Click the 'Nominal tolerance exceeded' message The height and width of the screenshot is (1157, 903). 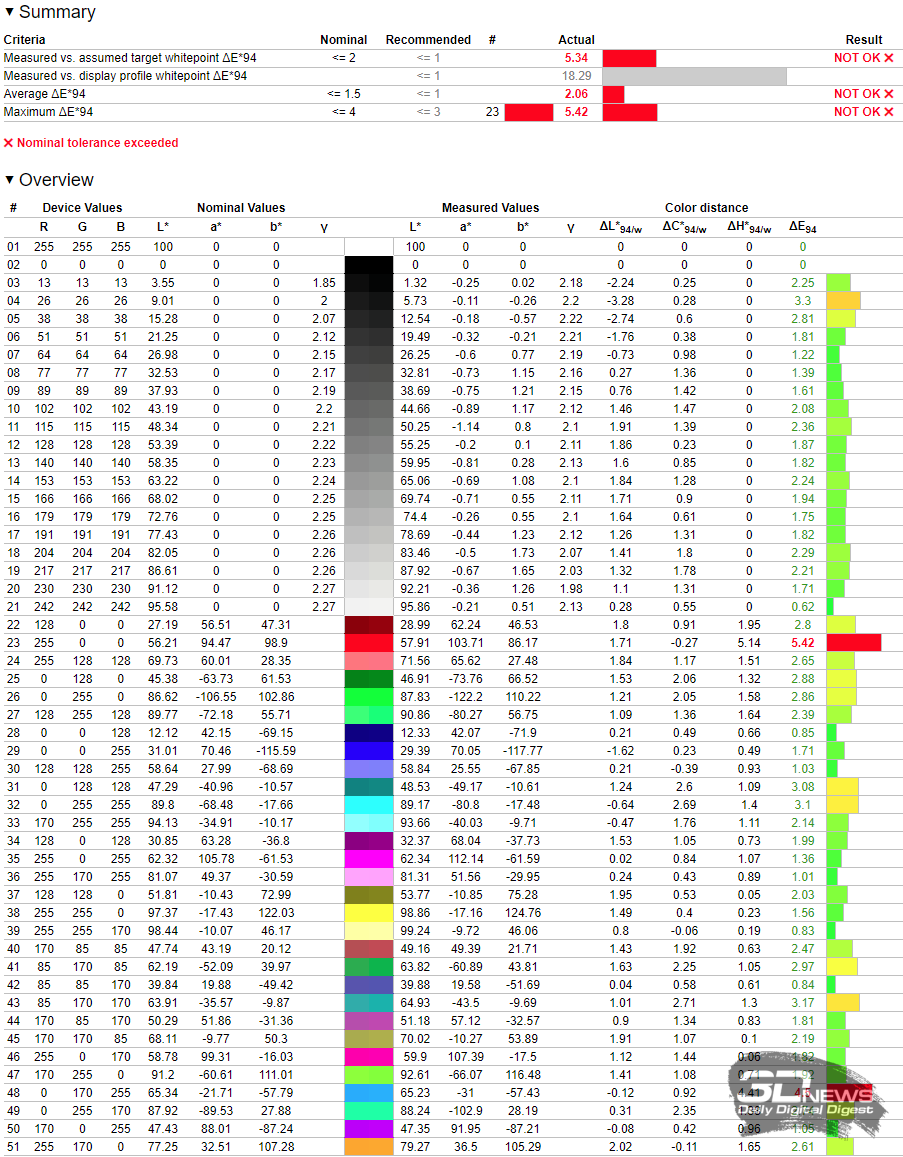coord(91,142)
